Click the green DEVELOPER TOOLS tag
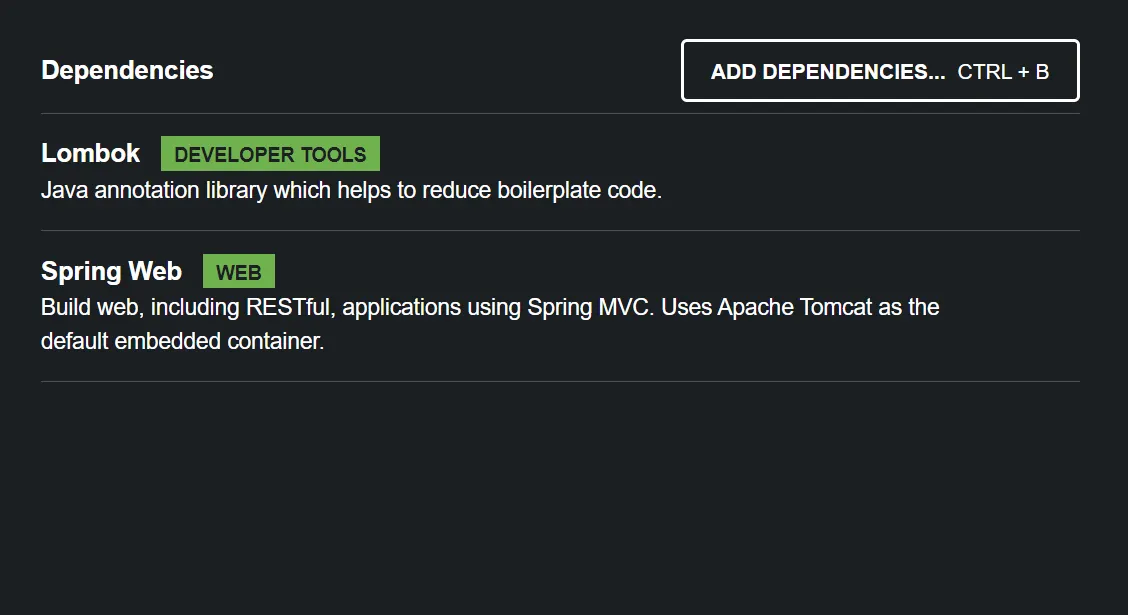 coord(270,154)
